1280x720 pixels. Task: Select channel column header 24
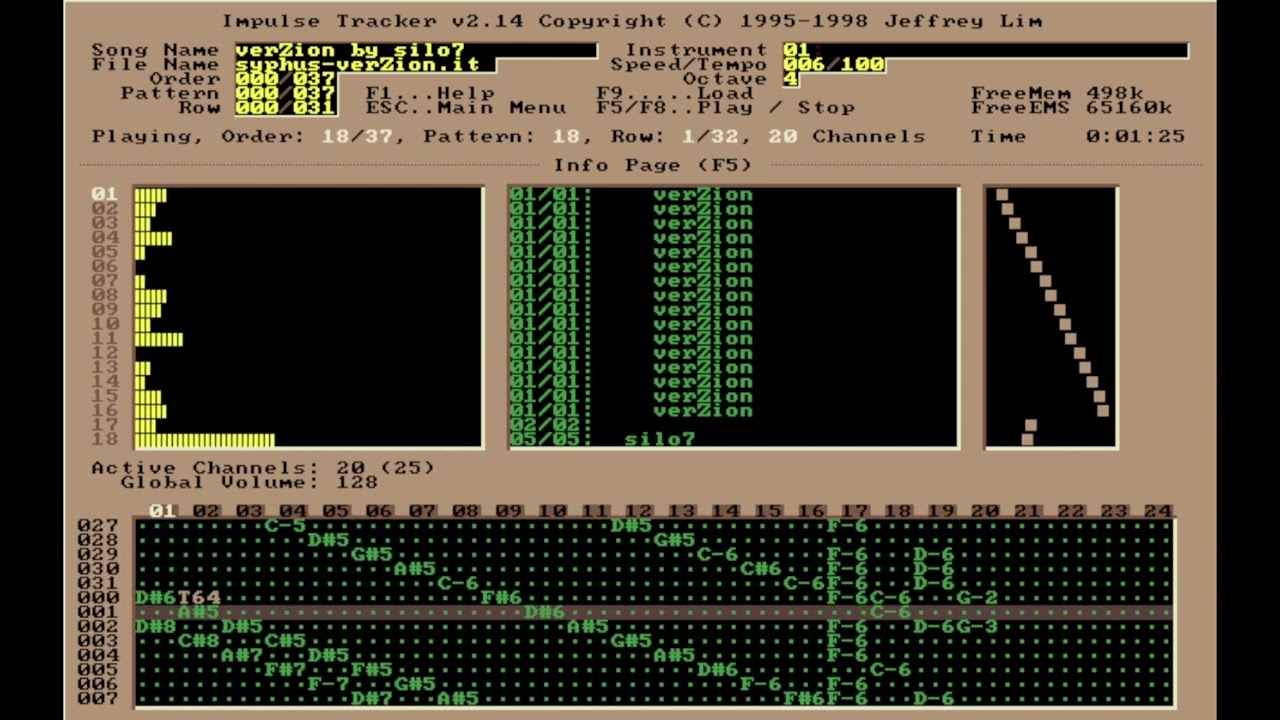(x=1157, y=511)
